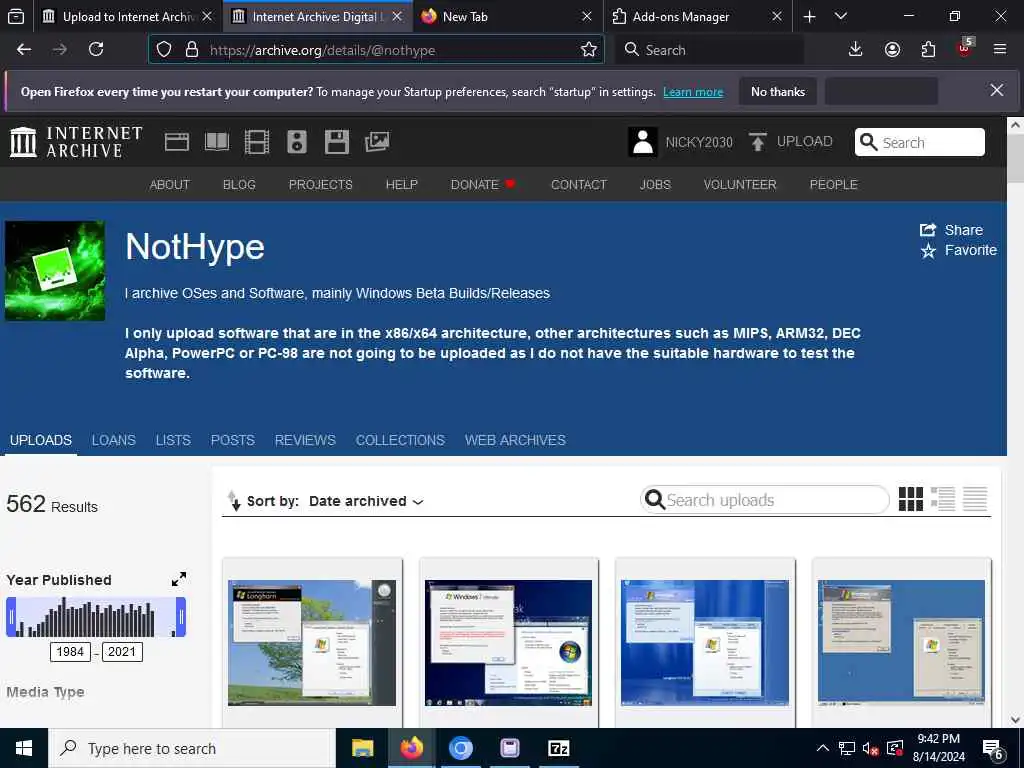
Task: Switch to tile grid view
Action: coord(910,500)
